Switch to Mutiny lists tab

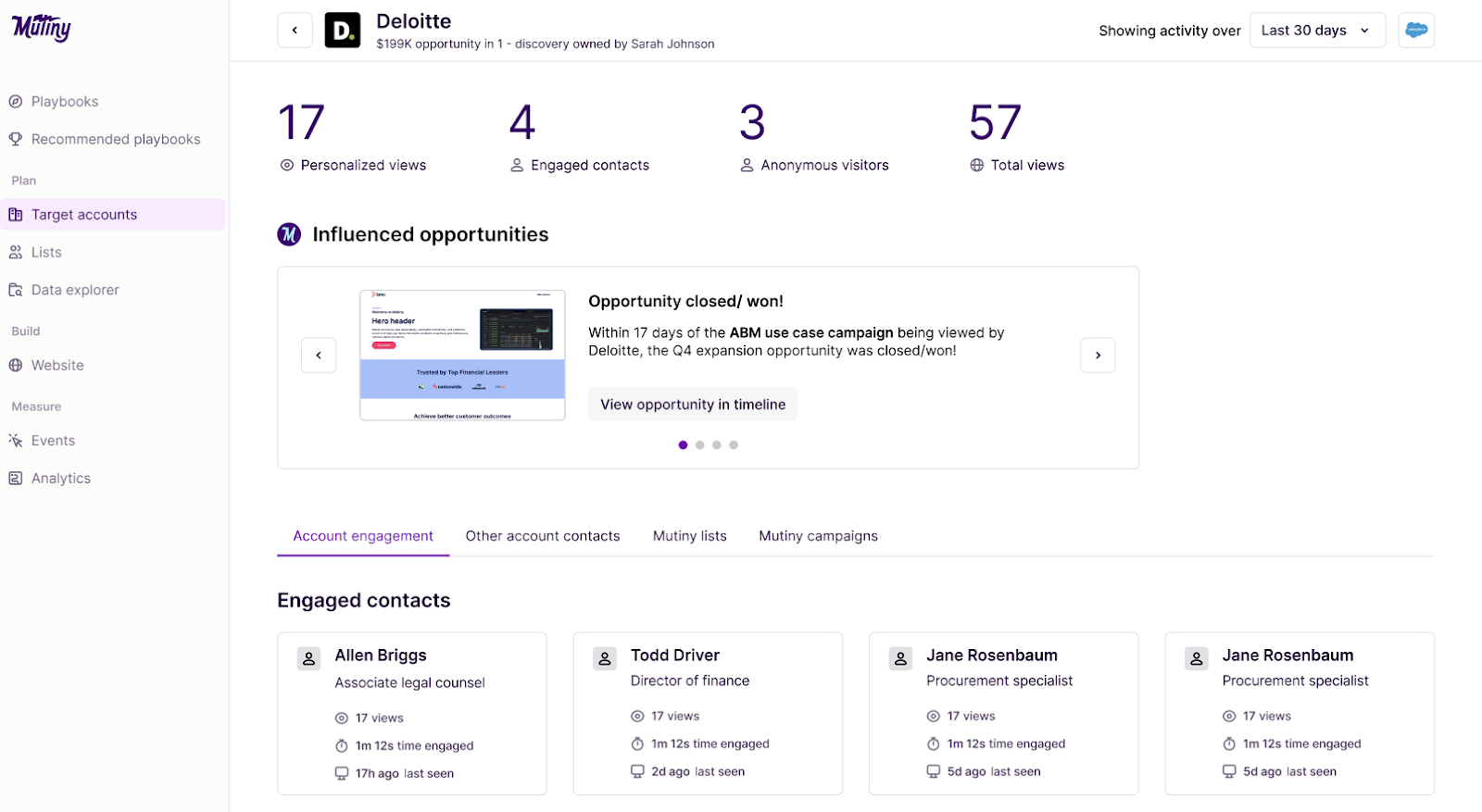[690, 536]
